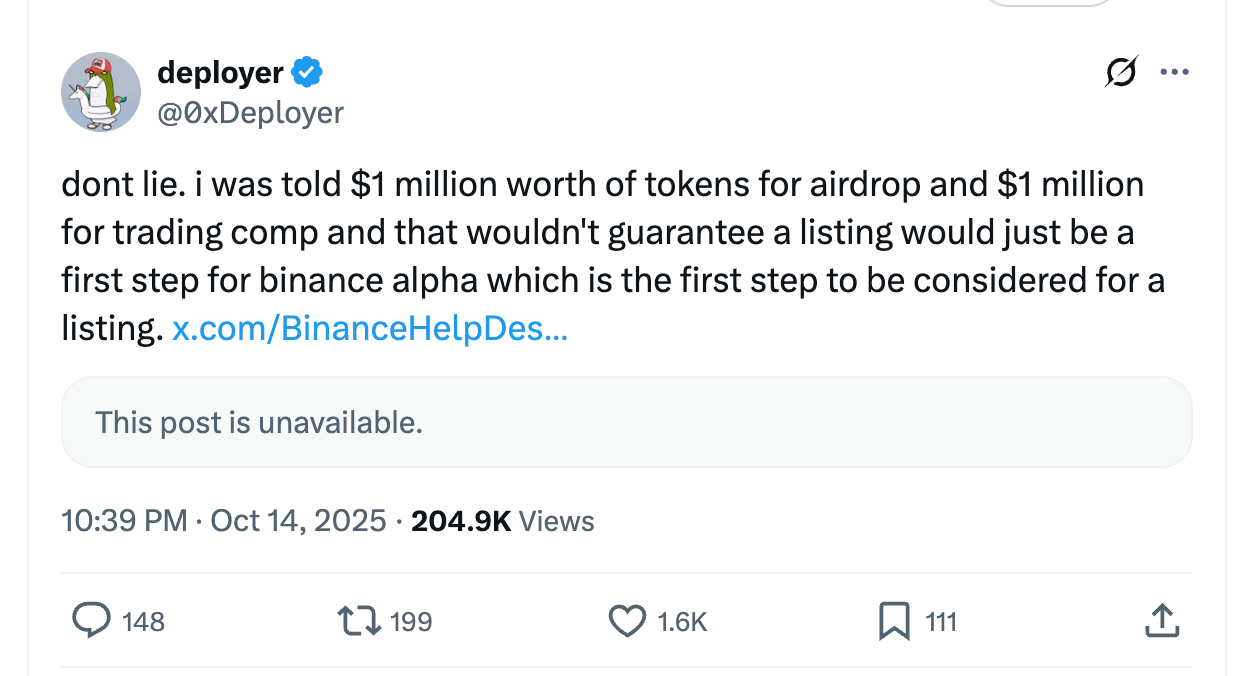Like the post using the heart icon
The width and height of the screenshot is (1258, 676).
pyautogui.click(x=626, y=621)
